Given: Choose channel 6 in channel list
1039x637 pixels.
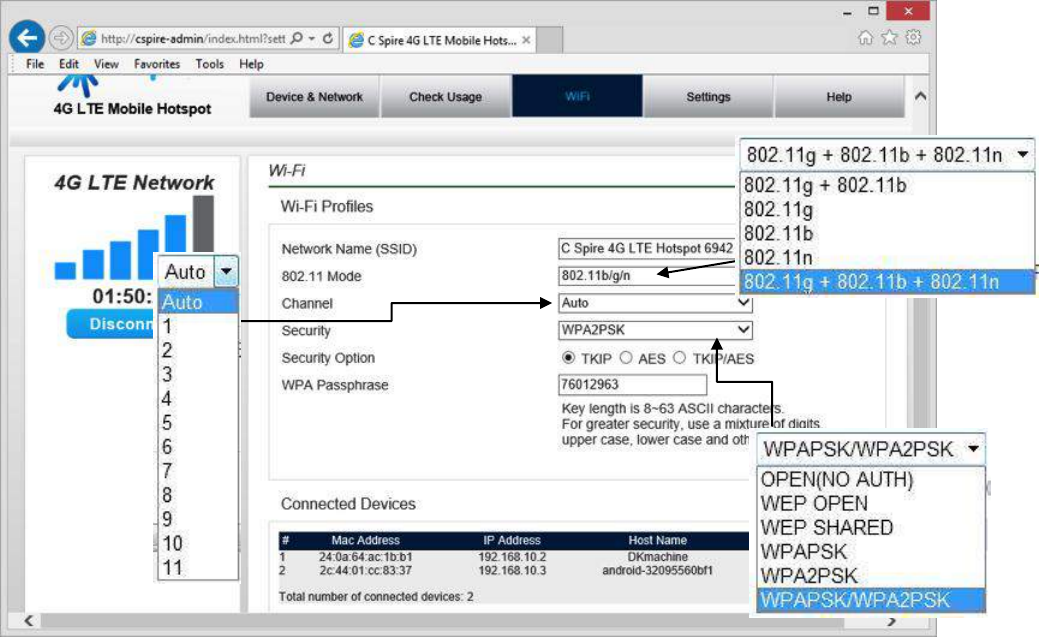Looking at the screenshot, I should (x=197, y=447).
